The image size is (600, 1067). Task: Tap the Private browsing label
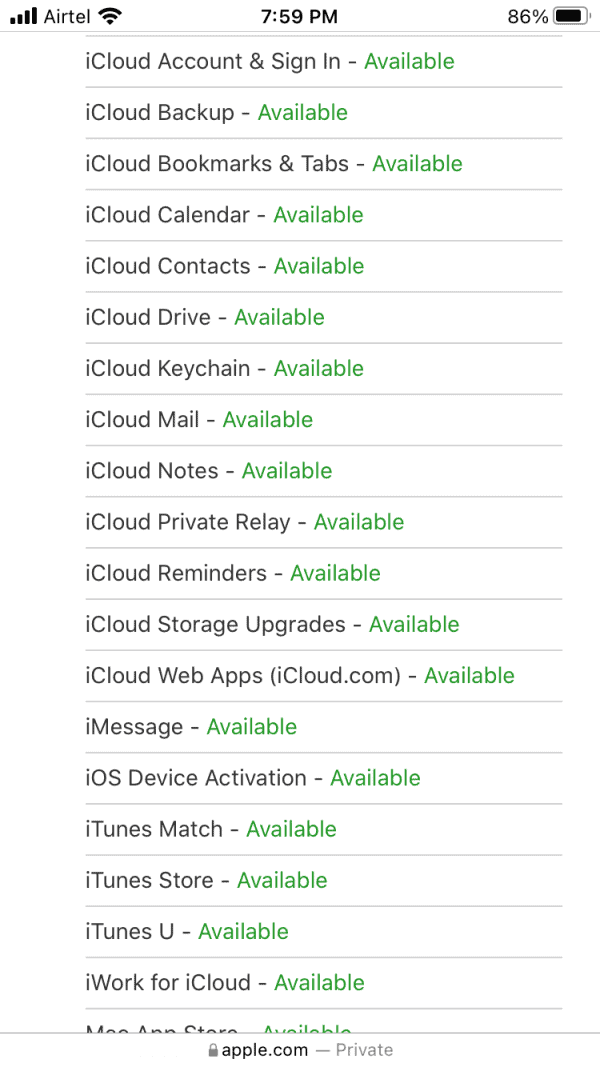click(x=364, y=1049)
